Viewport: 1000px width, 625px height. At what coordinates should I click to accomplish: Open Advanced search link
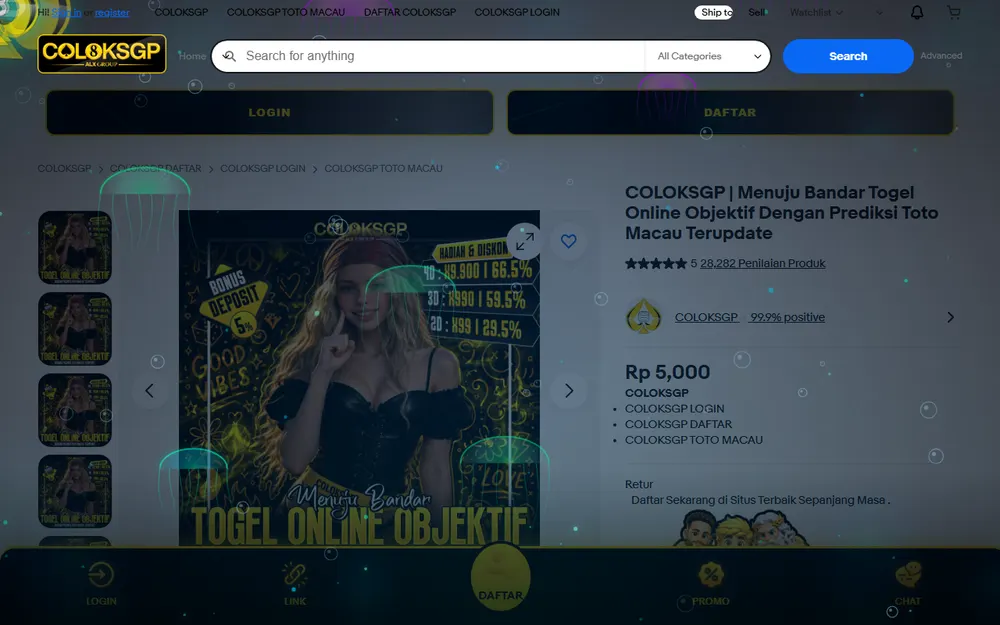[941, 56]
